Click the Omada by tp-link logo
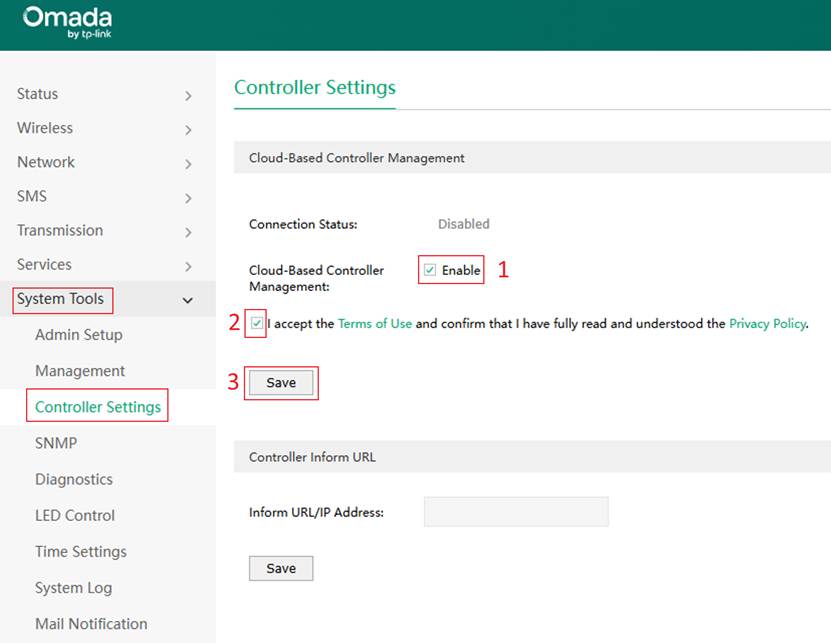 [67, 24]
